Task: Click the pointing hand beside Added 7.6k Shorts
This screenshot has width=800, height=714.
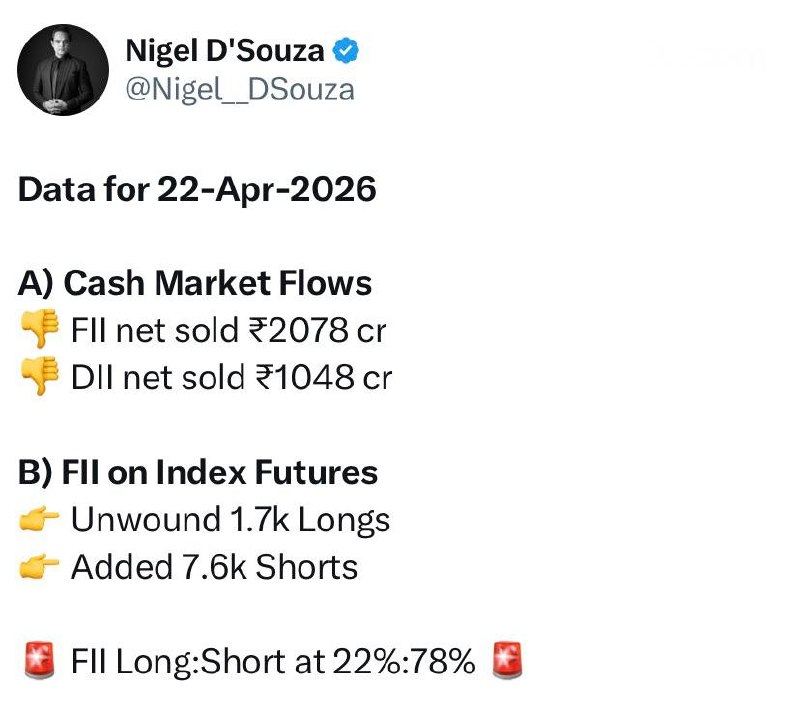Action: point(40,567)
